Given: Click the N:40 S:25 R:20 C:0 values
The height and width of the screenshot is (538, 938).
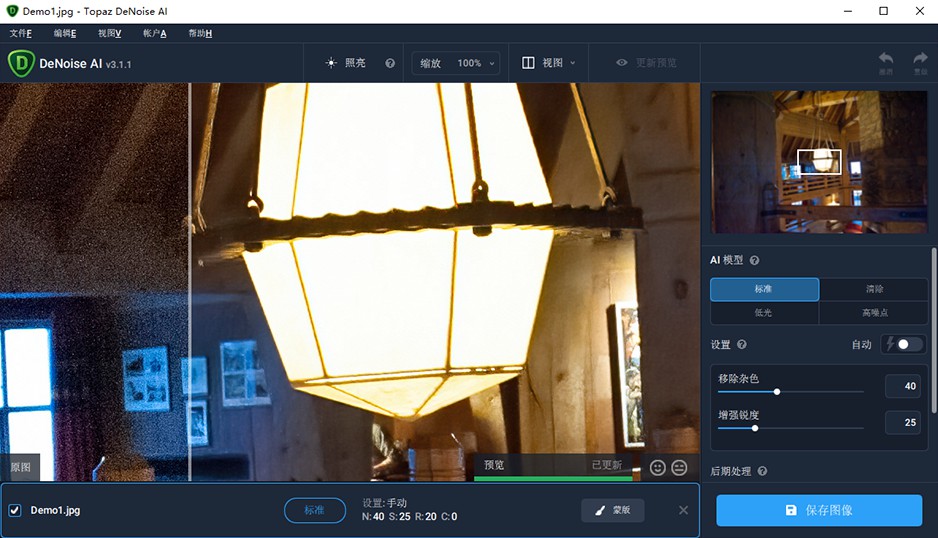Looking at the screenshot, I should click(x=409, y=516).
